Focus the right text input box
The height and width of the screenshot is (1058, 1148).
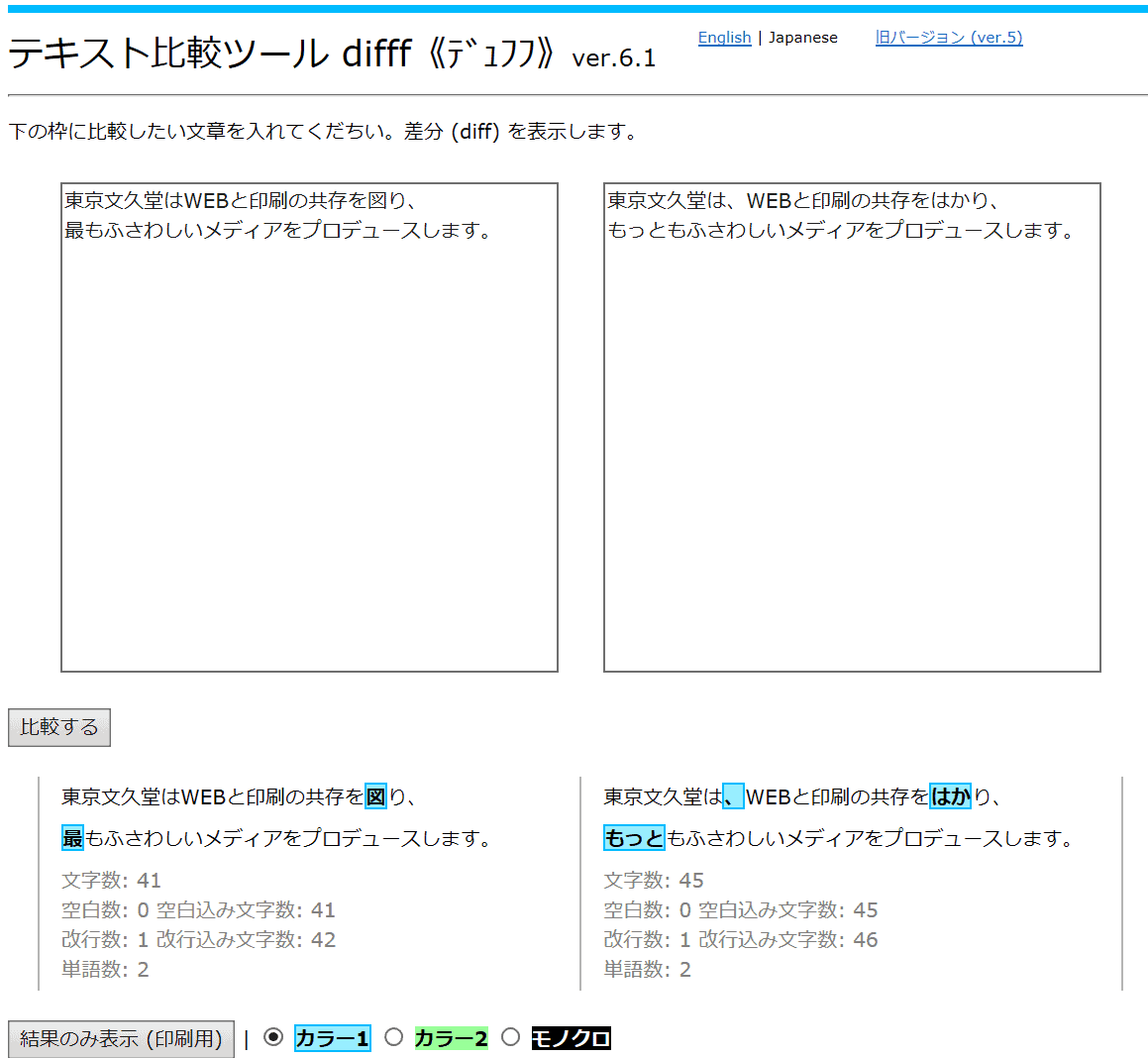pos(852,427)
